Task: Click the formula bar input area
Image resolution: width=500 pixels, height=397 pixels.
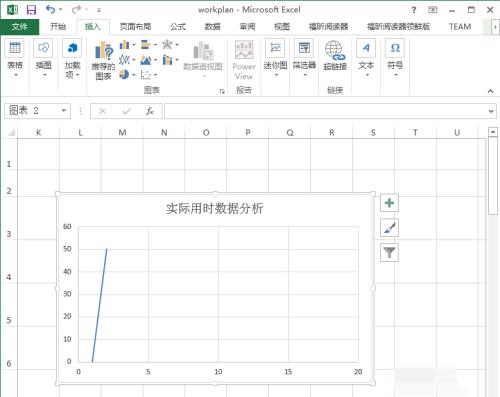Action: coord(325,111)
